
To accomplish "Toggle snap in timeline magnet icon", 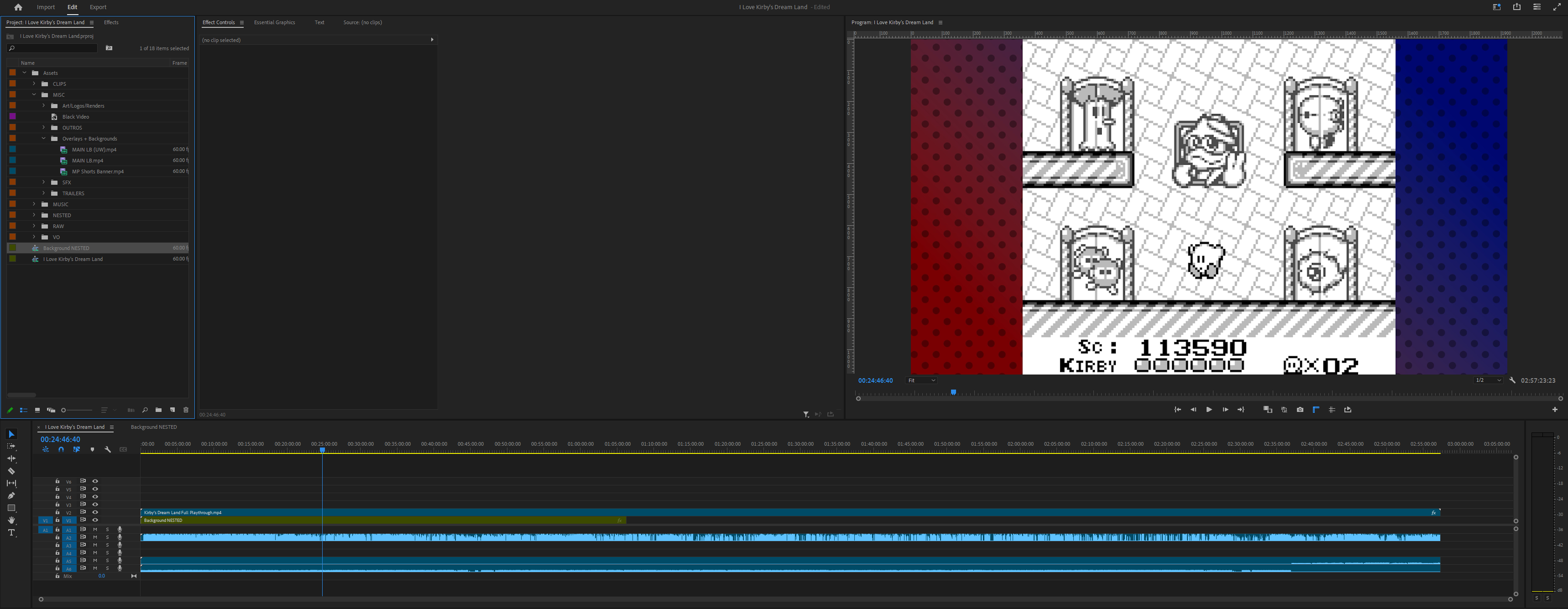I will (61, 450).
